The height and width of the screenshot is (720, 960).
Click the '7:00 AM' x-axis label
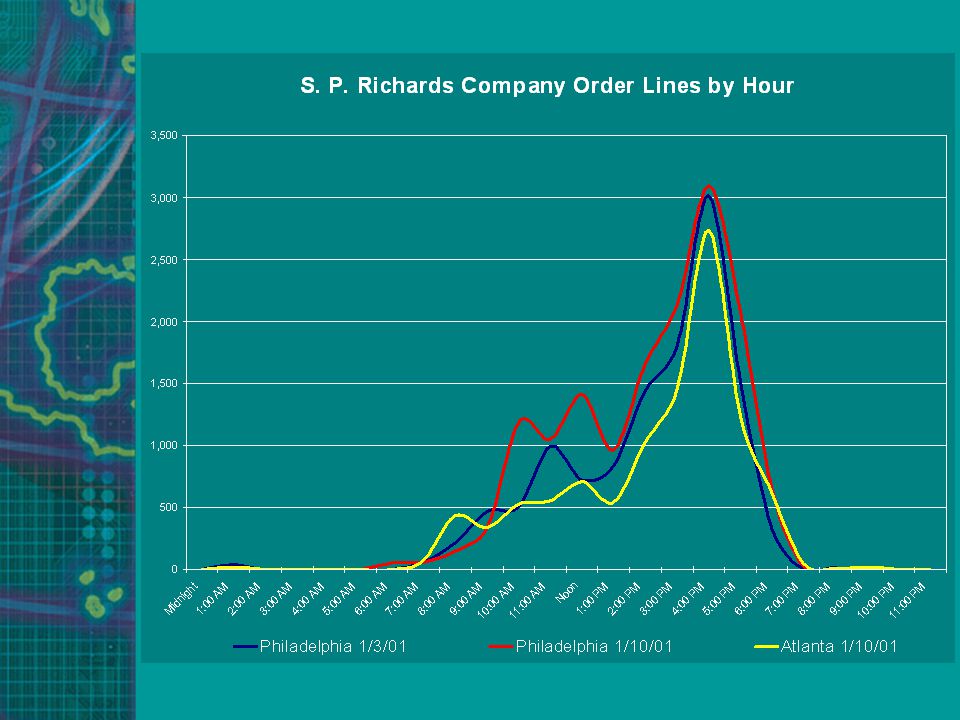pos(403,598)
